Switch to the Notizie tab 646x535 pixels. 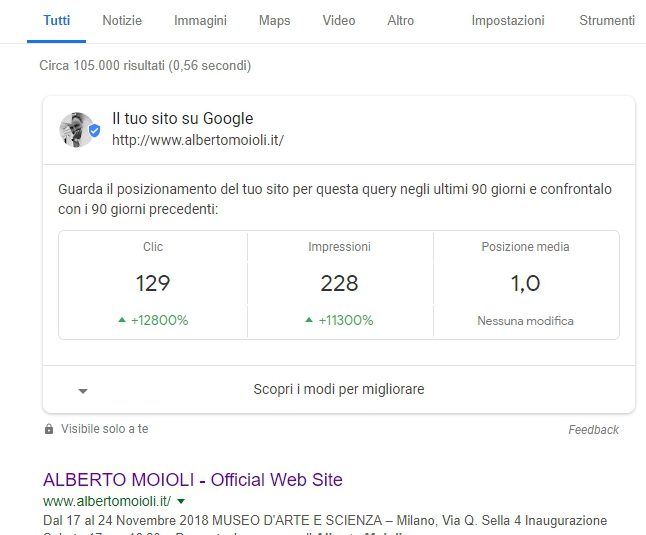click(x=122, y=20)
